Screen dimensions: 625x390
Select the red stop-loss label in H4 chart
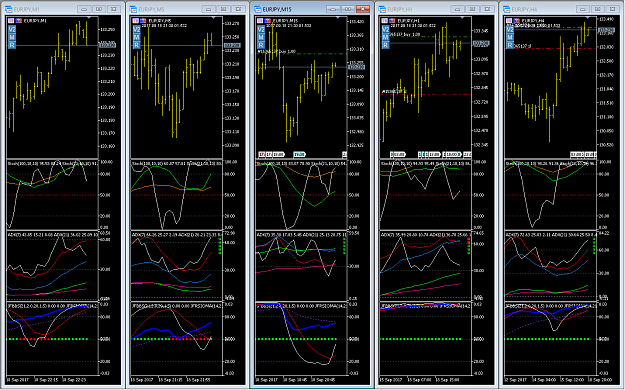(x=523, y=46)
